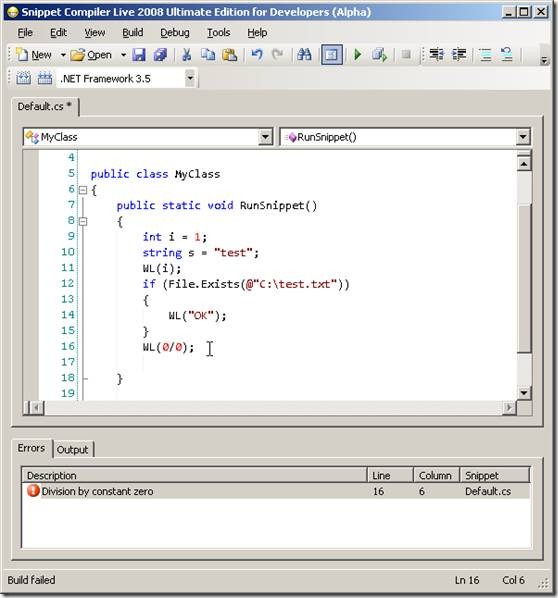Image resolution: width=558 pixels, height=598 pixels.
Task: Click the horizontal scroll left arrow
Action: [x=36, y=408]
